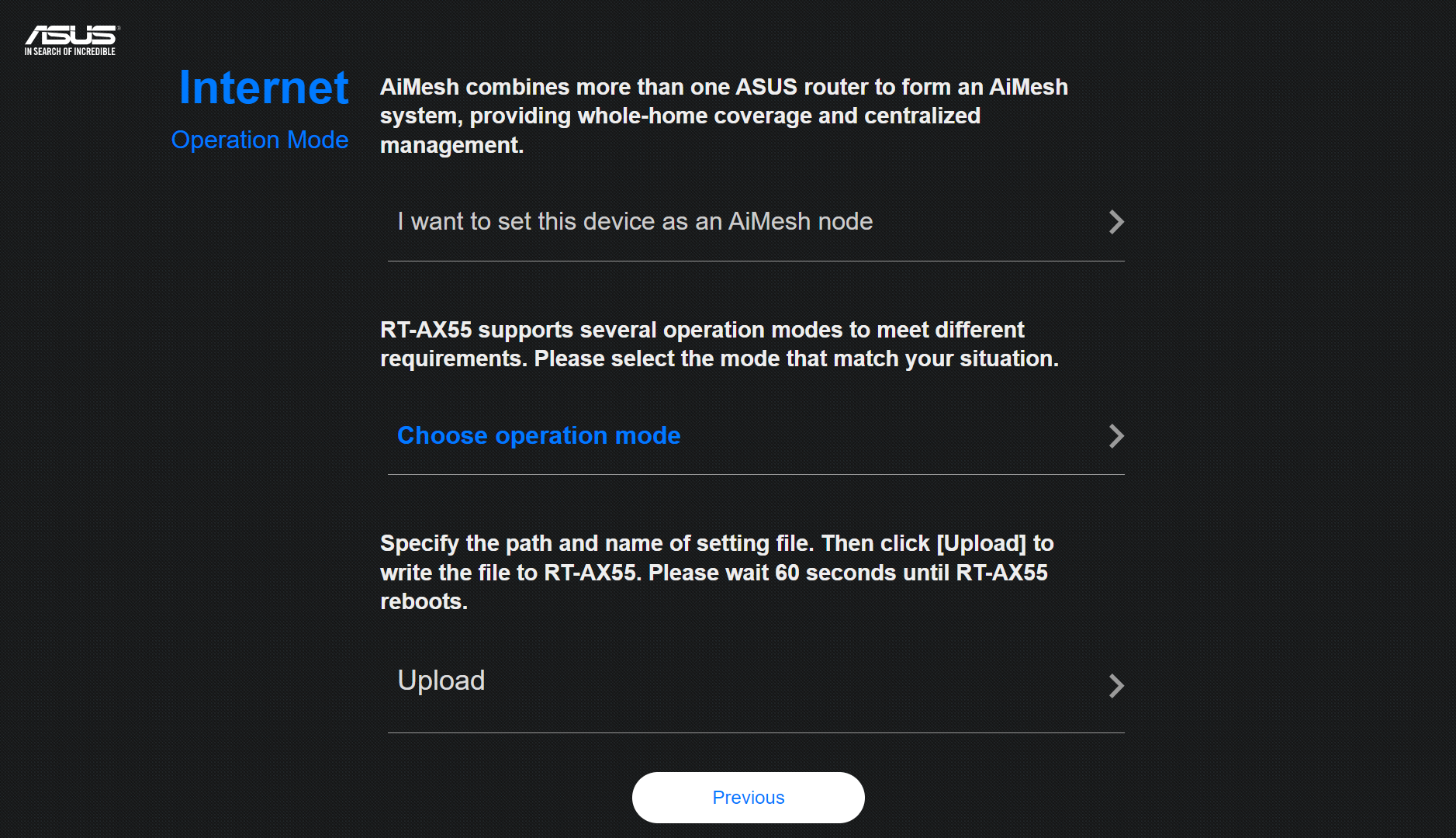Viewport: 1456px width, 838px height.
Task: Click the RT-AX55 operation modes description
Action: [x=718, y=345]
